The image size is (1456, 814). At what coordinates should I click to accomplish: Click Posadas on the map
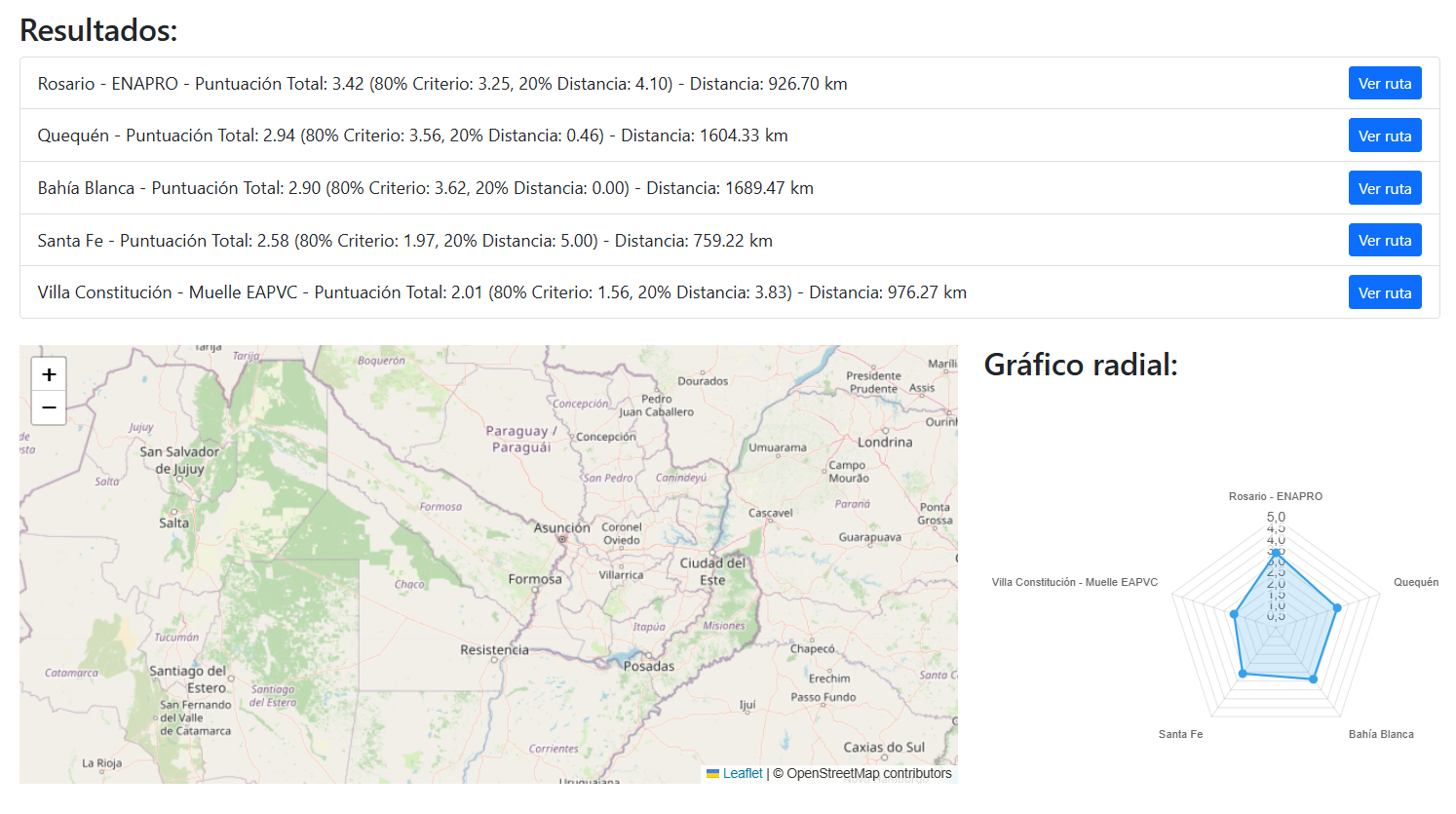[x=649, y=666]
